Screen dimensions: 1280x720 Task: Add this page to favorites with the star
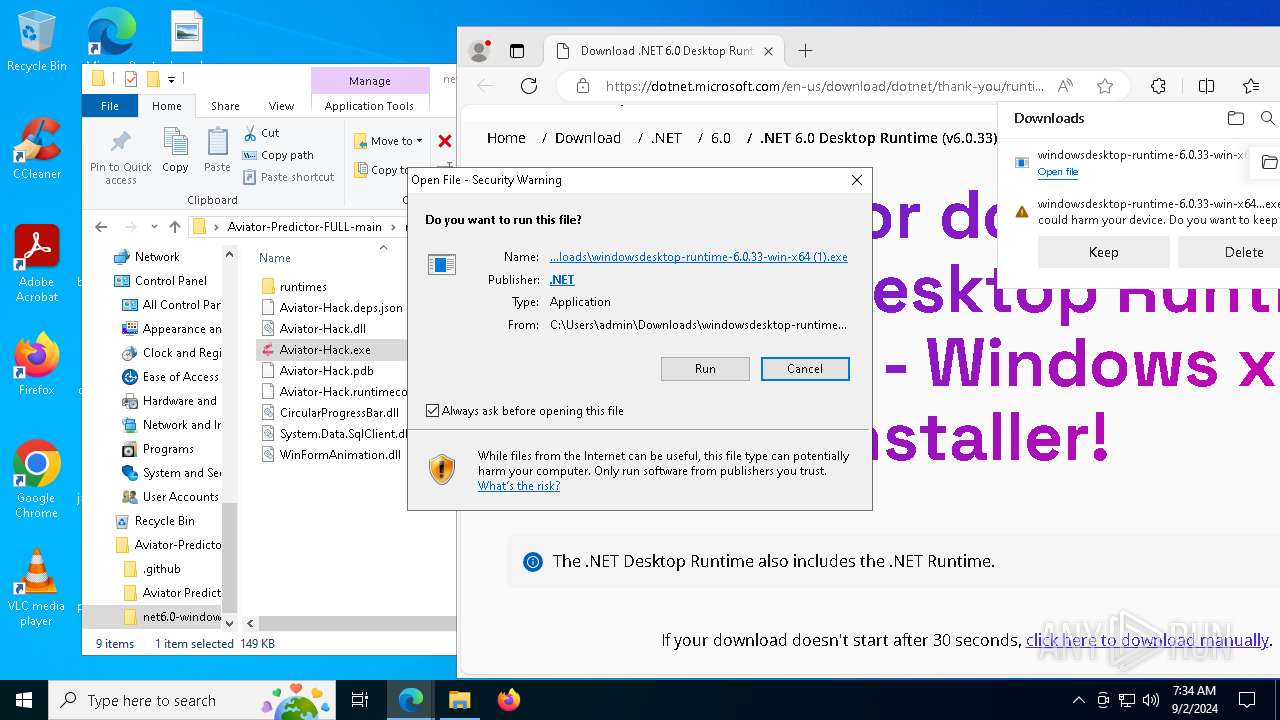pyautogui.click(x=1105, y=86)
